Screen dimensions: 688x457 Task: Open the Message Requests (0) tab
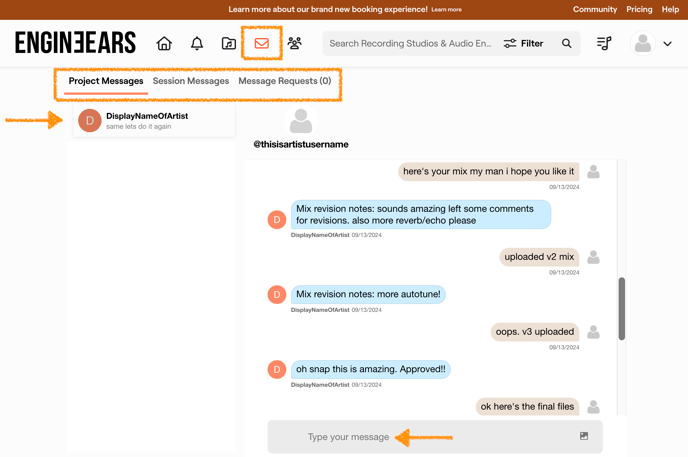[284, 81]
